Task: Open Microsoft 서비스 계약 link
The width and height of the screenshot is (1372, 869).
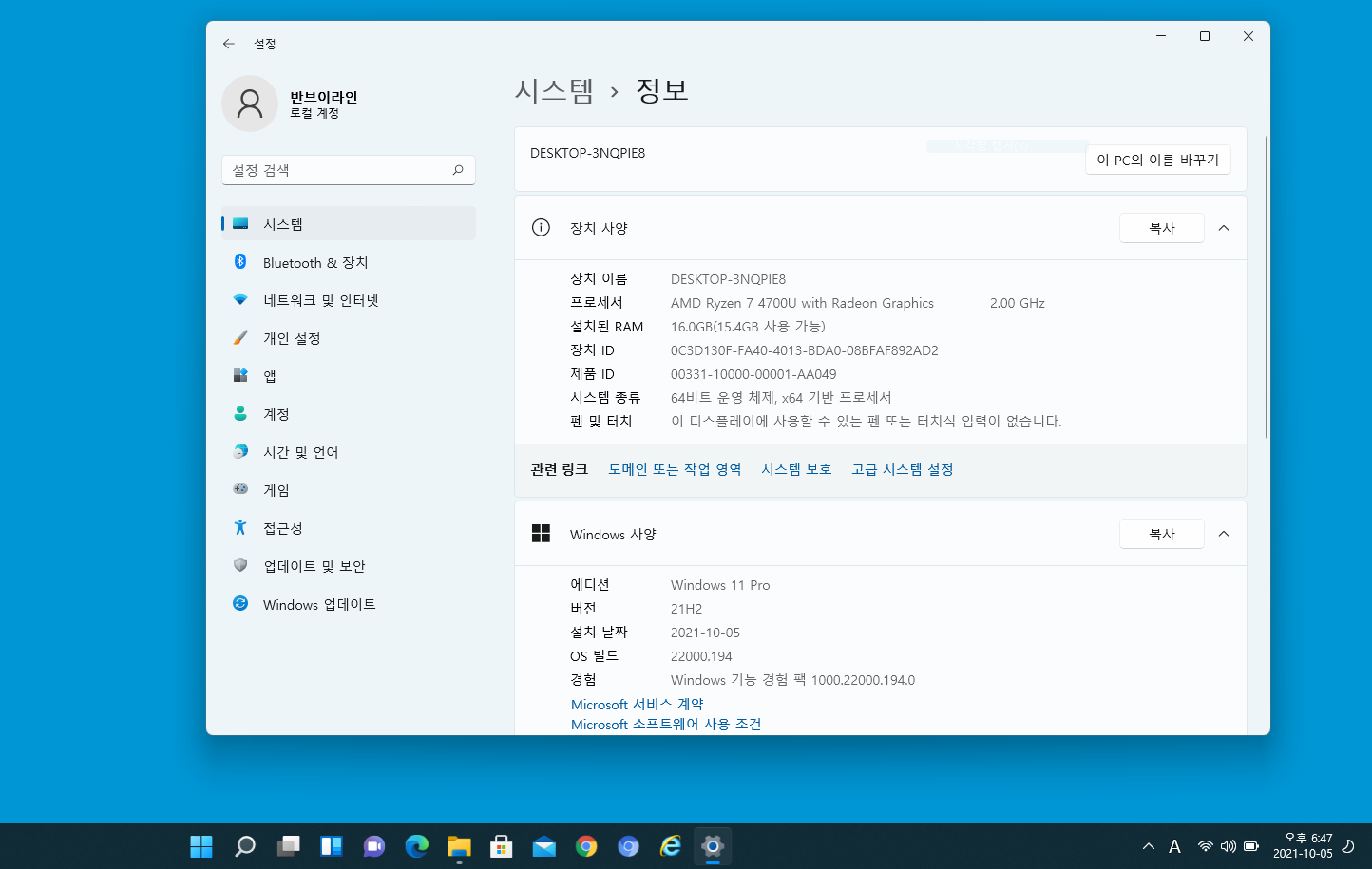Action: pos(638,704)
